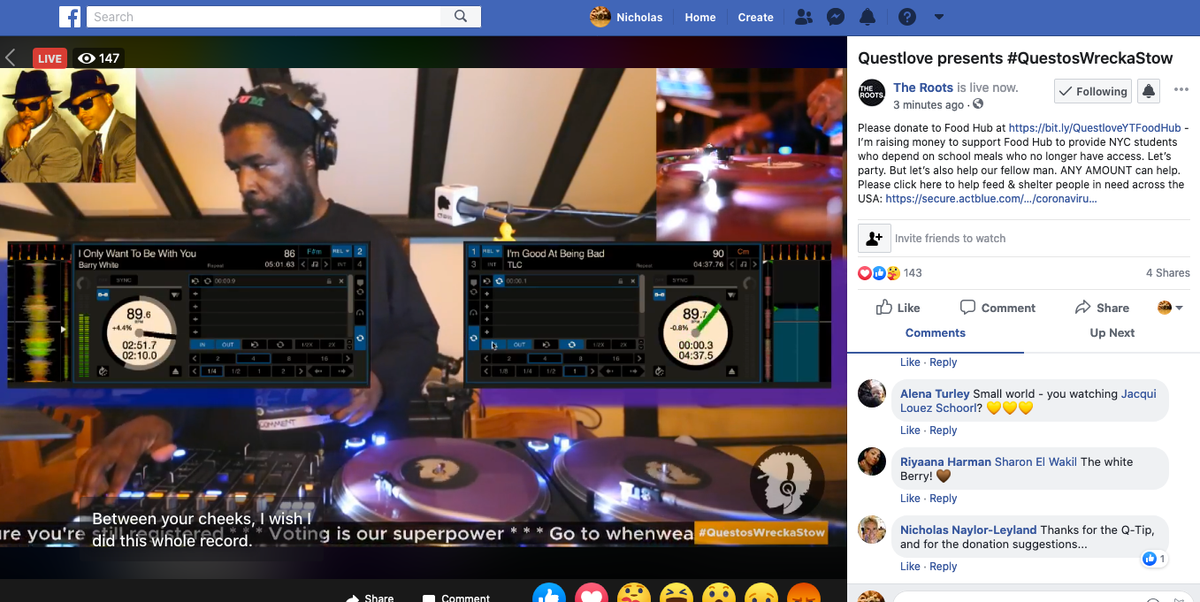Open Messenger from the top bar

click(x=835, y=16)
